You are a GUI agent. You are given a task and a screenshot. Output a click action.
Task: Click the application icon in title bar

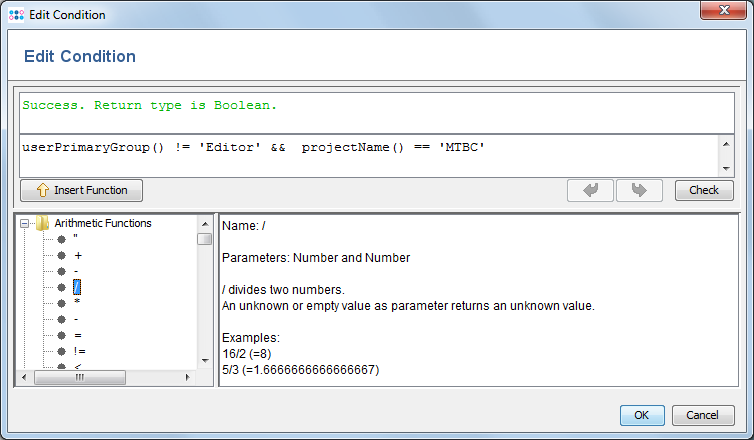[x=14, y=15]
